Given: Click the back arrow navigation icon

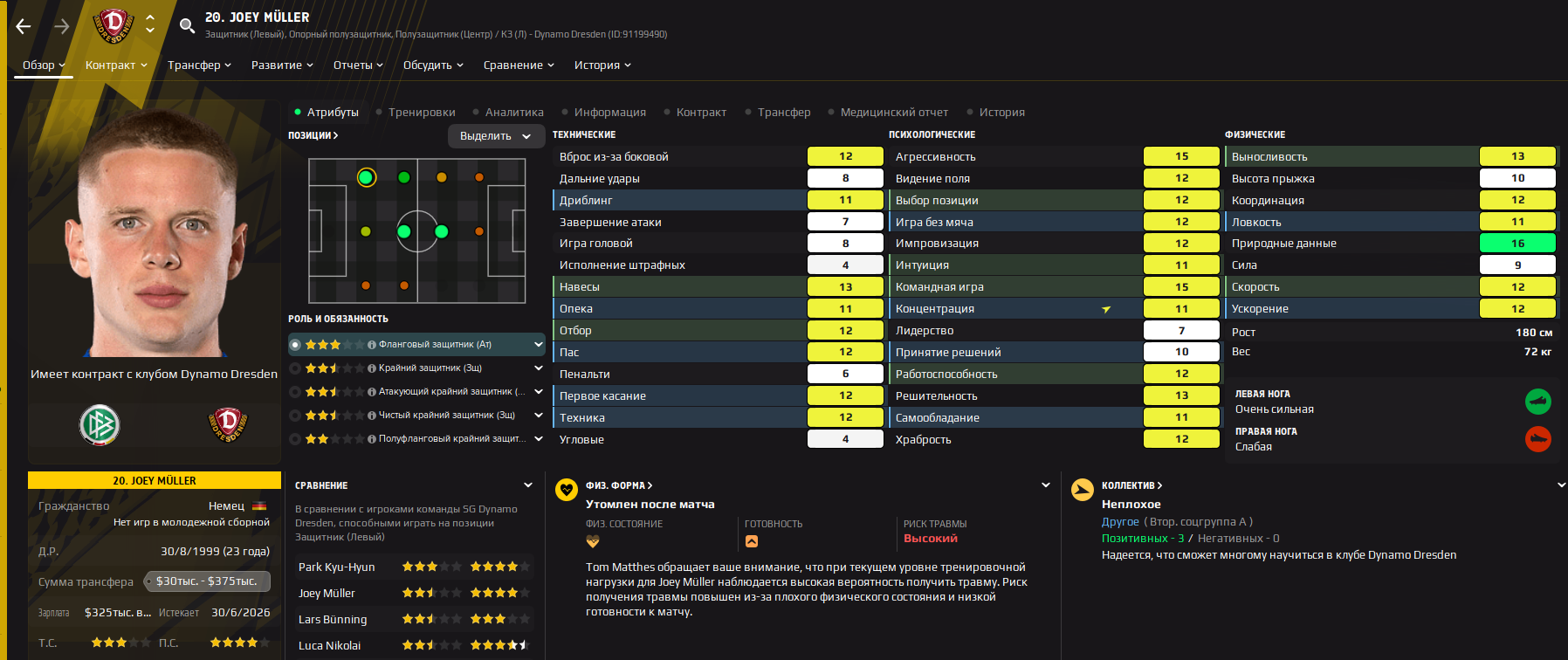Looking at the screenshot, I should pos(24,26).
